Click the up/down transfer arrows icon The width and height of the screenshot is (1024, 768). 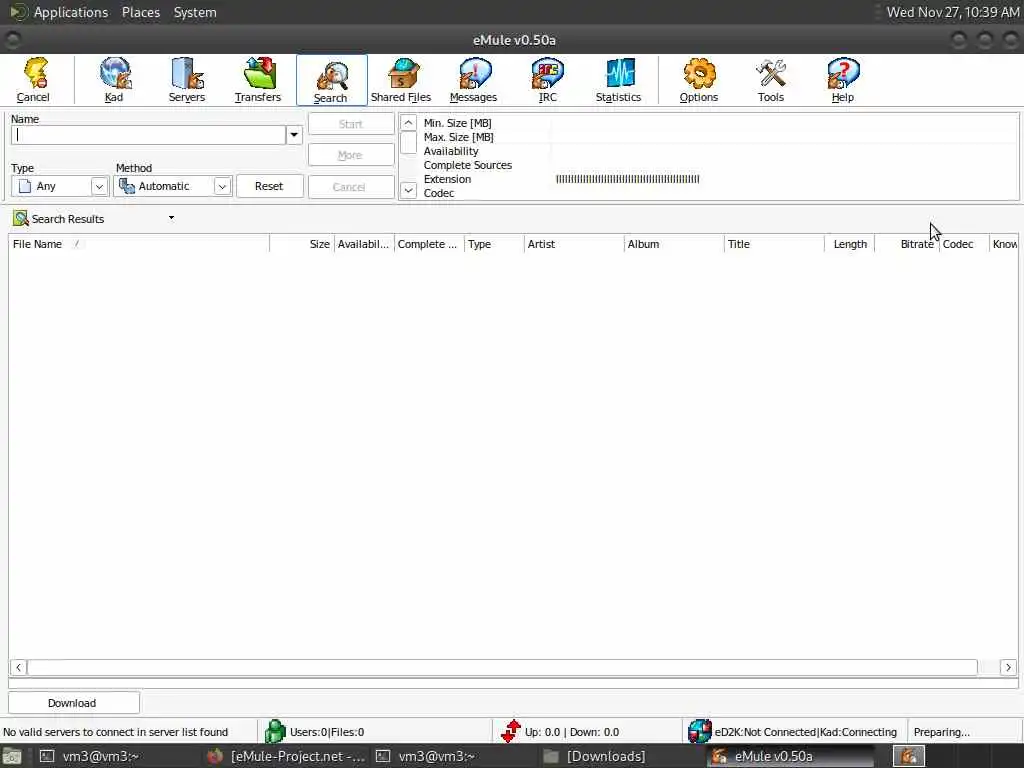(511, 731)
